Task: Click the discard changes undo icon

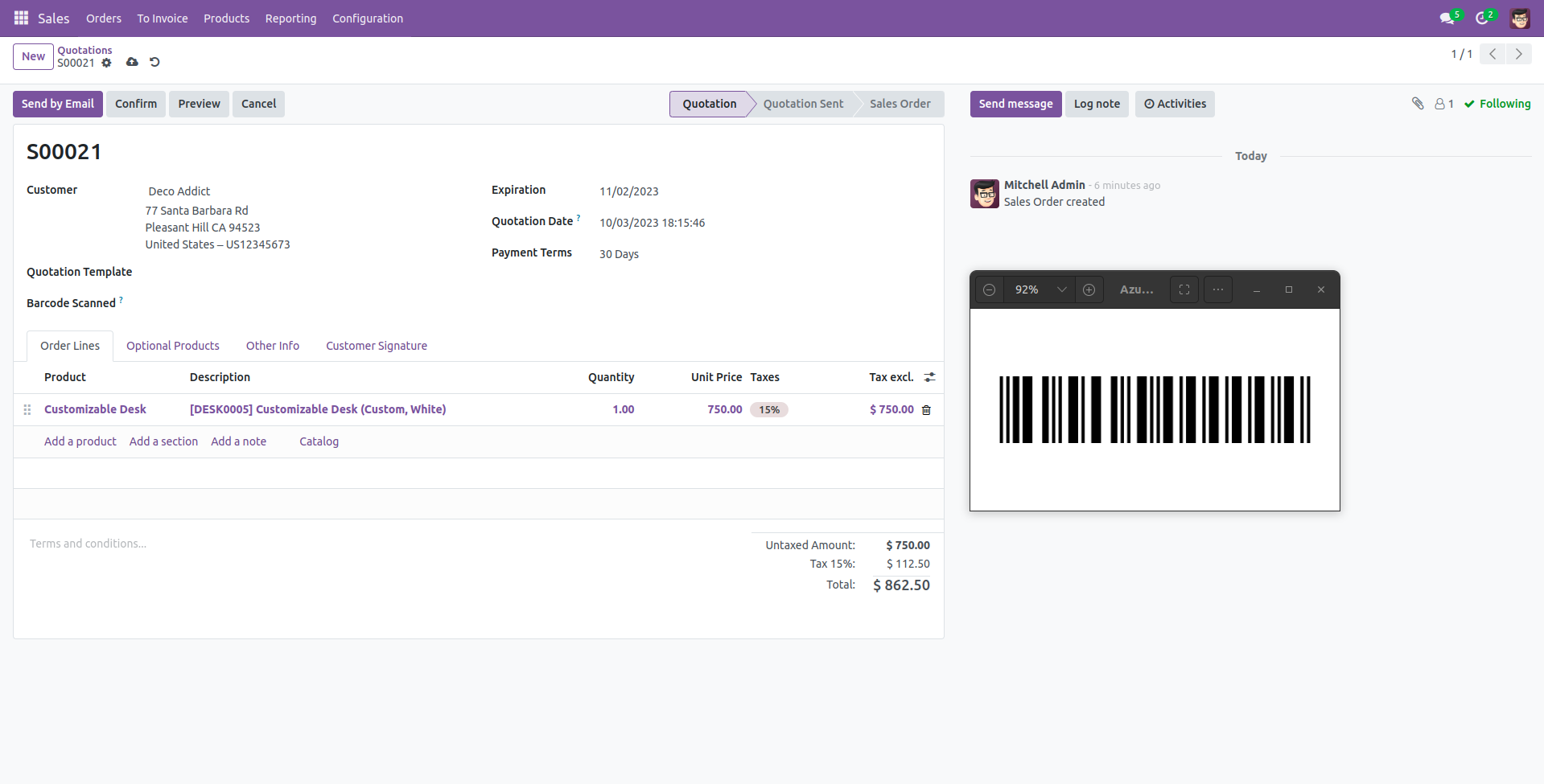Action: 154,62
